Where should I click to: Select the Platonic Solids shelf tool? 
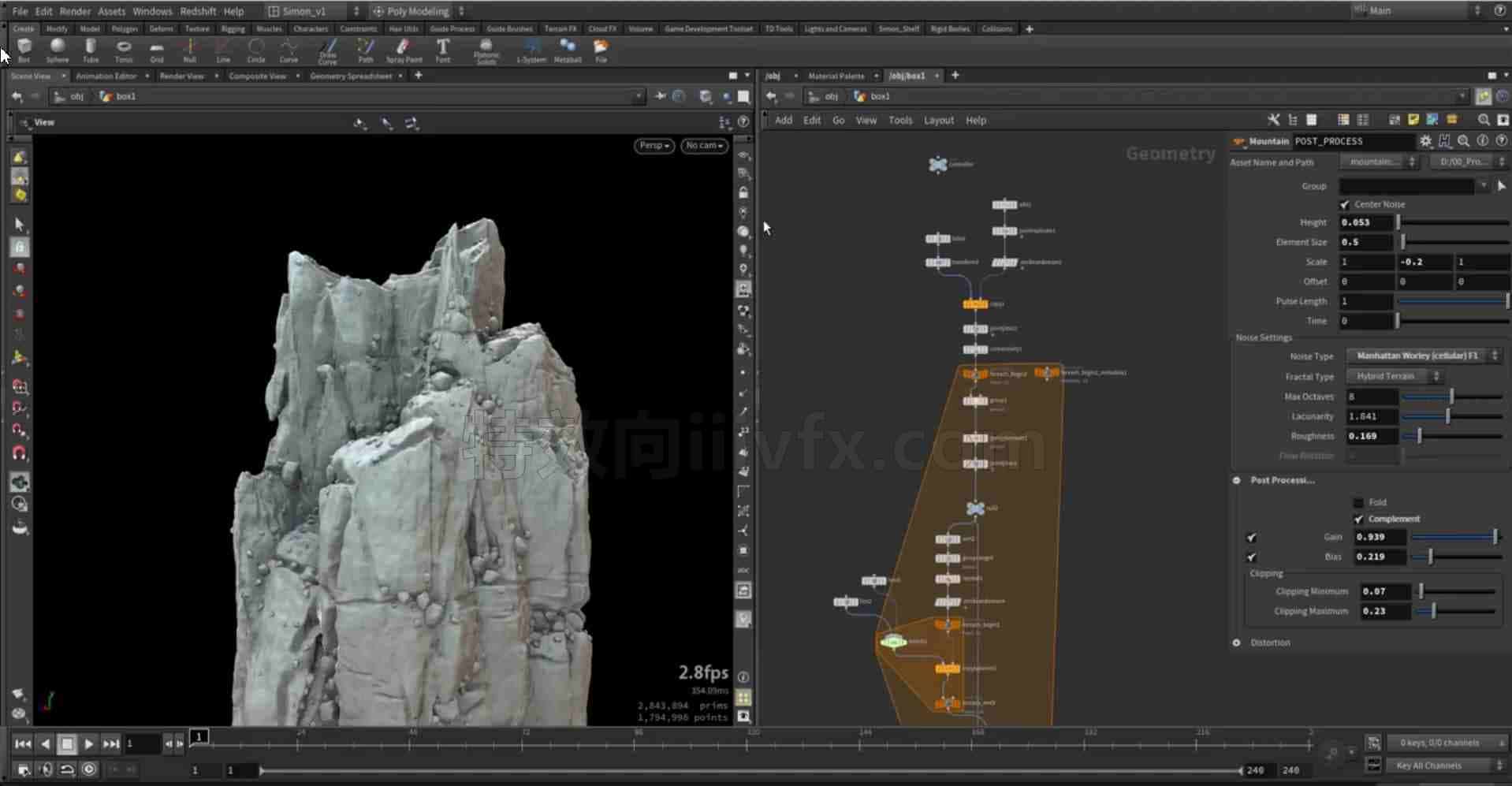(486, 51)
